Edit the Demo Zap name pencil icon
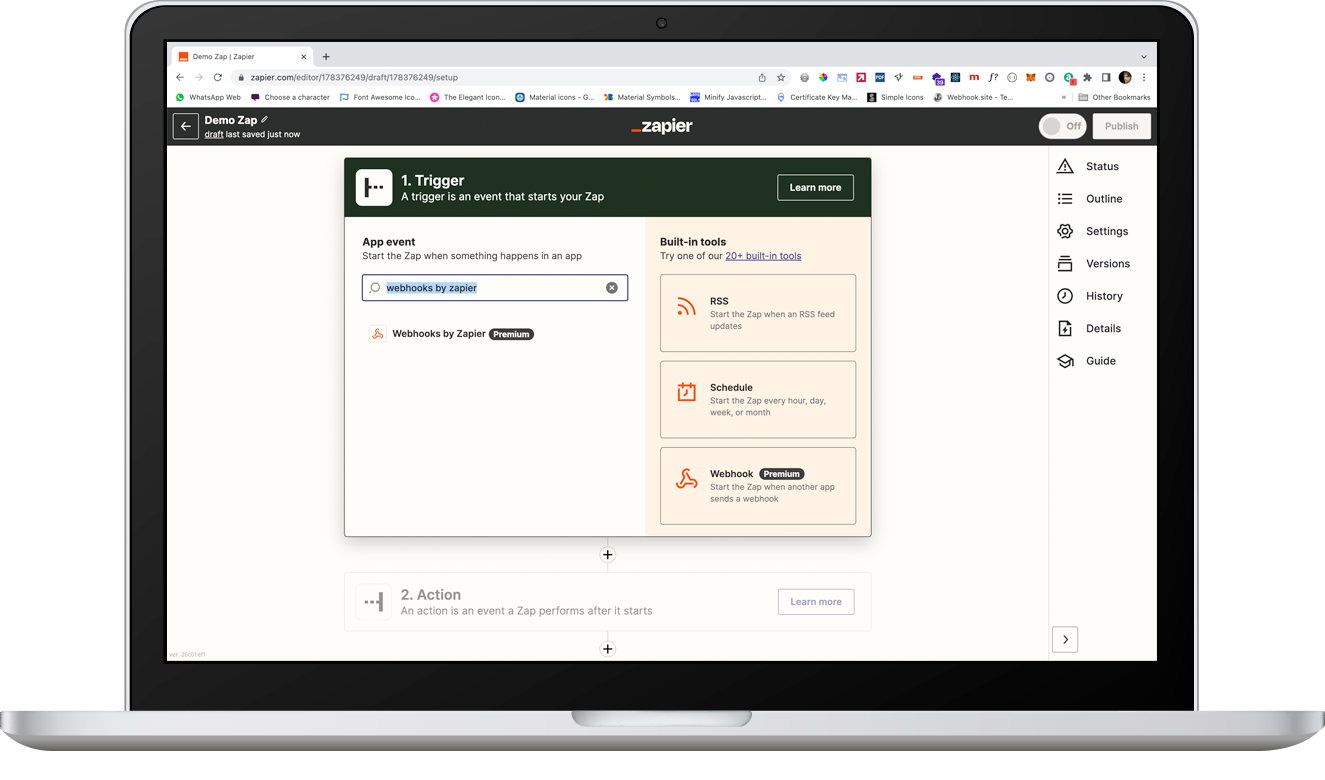This screenshot has width=1325, height=780. (x=265, y=120)
